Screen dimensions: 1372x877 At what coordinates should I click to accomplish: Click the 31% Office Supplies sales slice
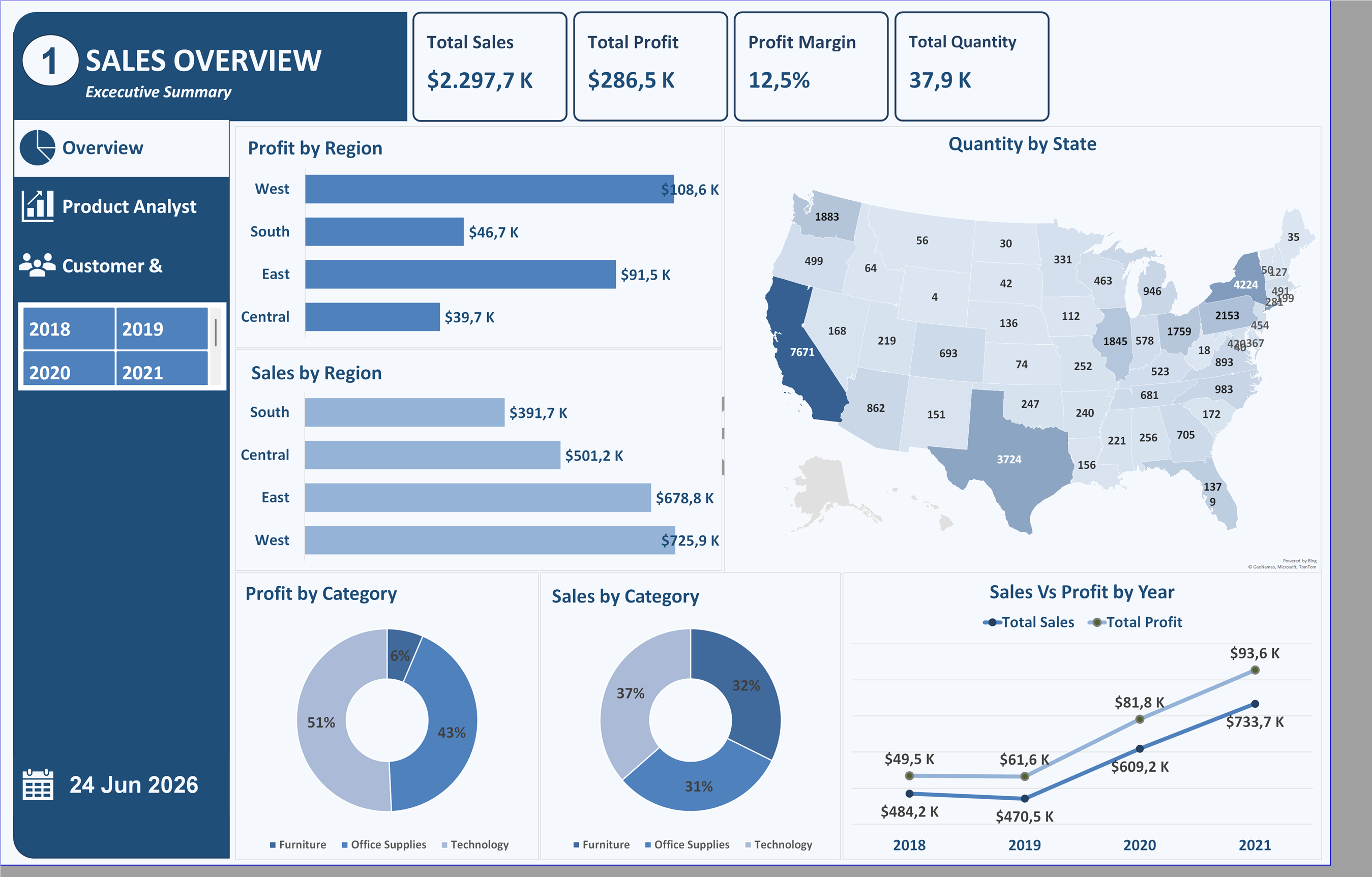coord(699,786)
